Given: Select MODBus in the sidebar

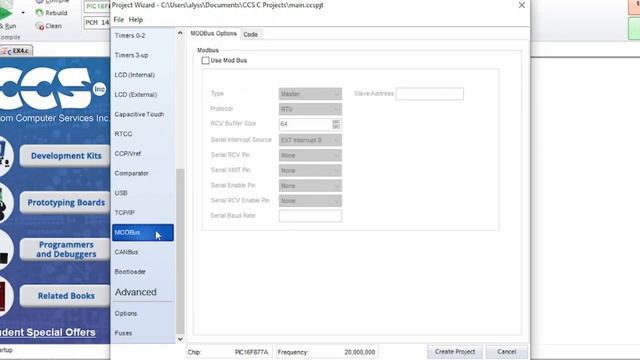Looking at the screenshot, I should point(143,232).
